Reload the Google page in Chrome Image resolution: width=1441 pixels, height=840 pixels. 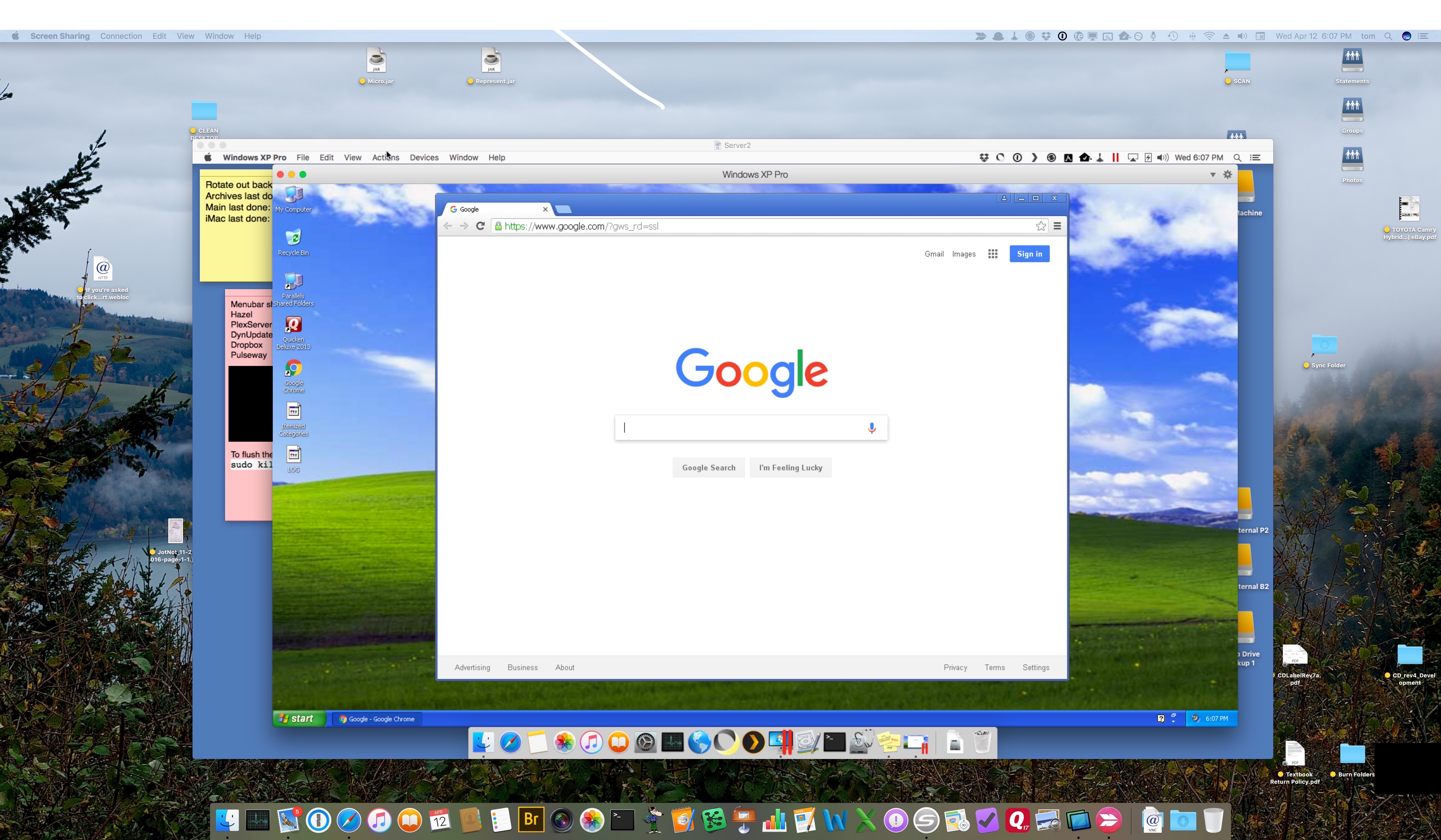[480, 226]
